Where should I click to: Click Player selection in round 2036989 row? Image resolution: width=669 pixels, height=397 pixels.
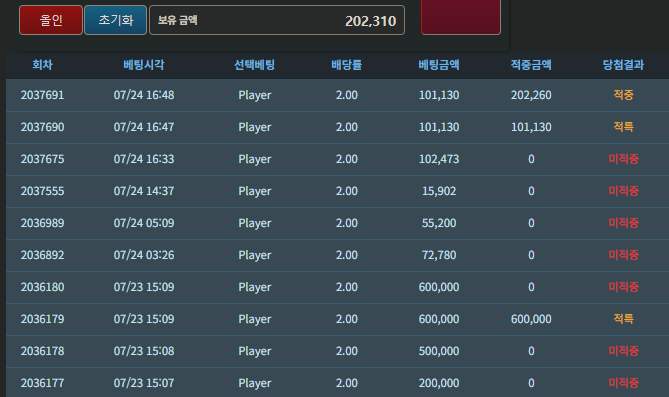coord(255,223)
